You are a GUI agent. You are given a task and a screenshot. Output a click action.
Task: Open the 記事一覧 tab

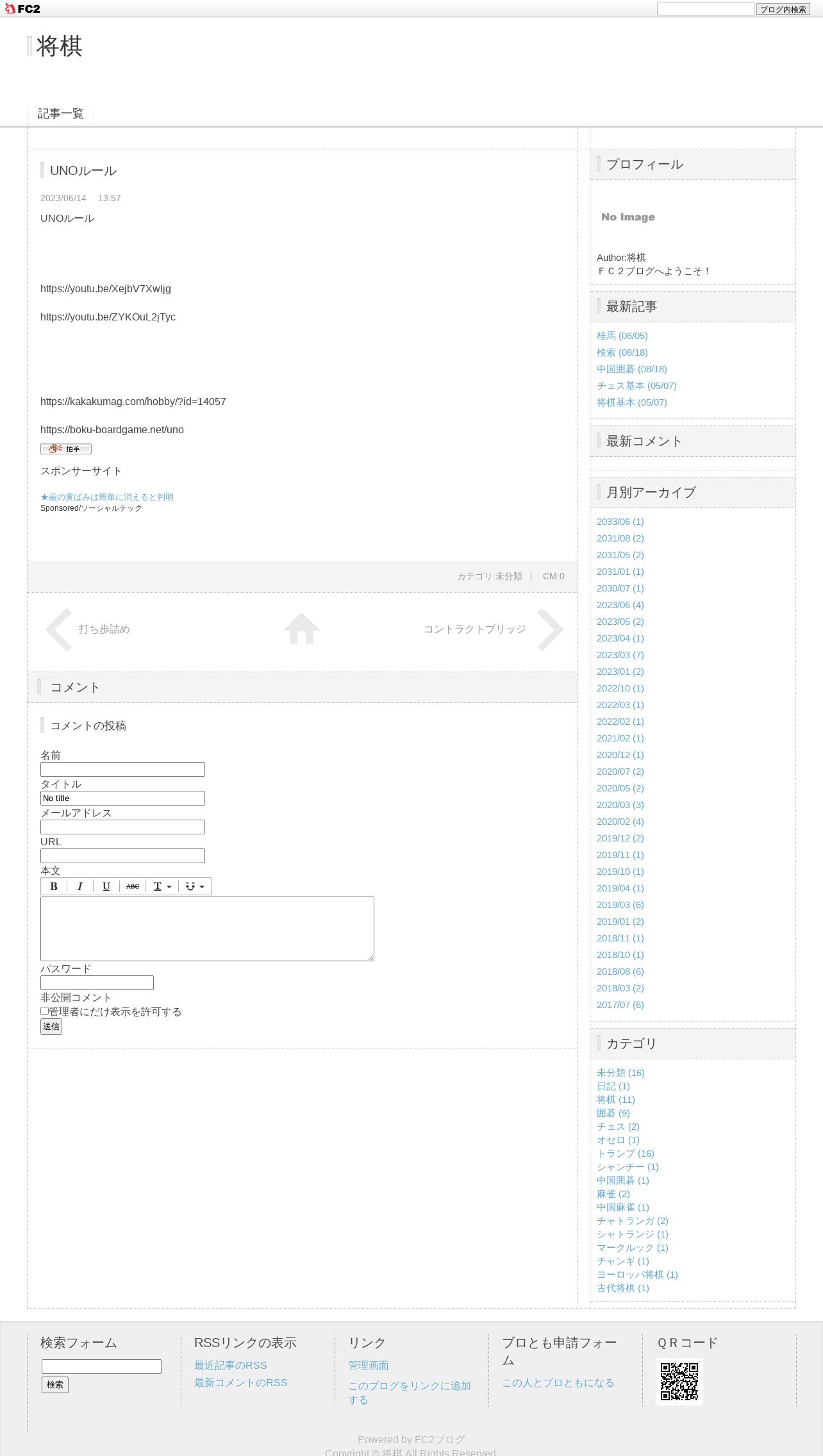60,113
